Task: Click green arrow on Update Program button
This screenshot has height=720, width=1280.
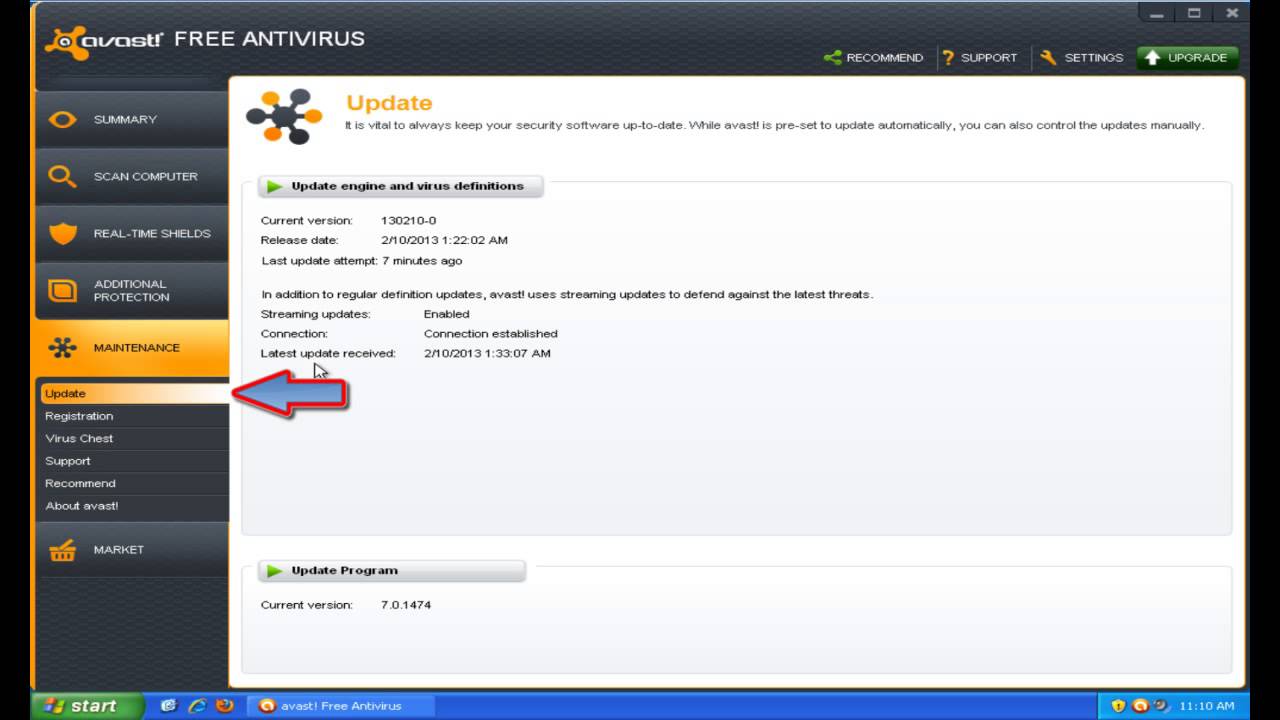Action: [x=275, y=571]
